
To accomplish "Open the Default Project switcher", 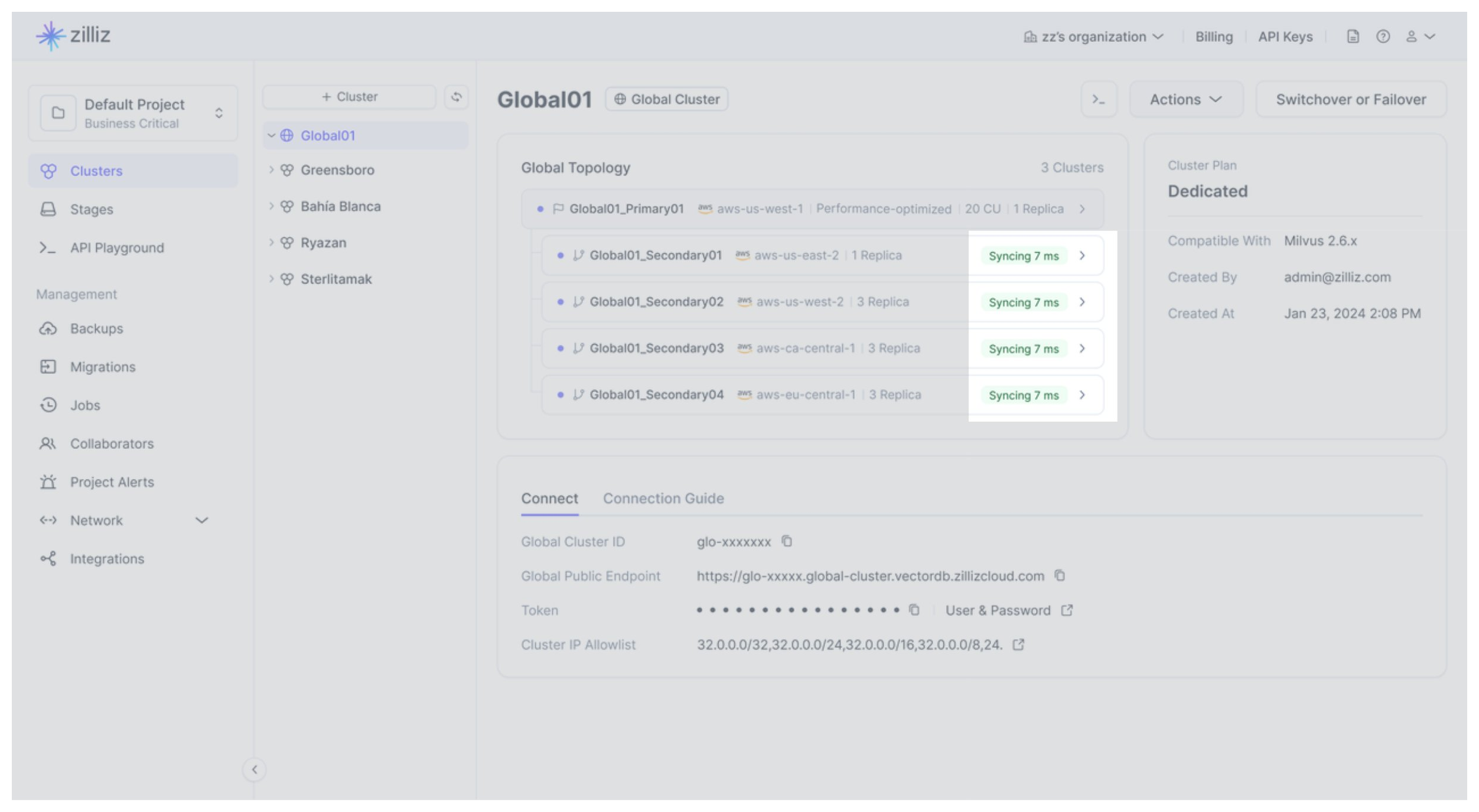I will click(x=133, y=113).
